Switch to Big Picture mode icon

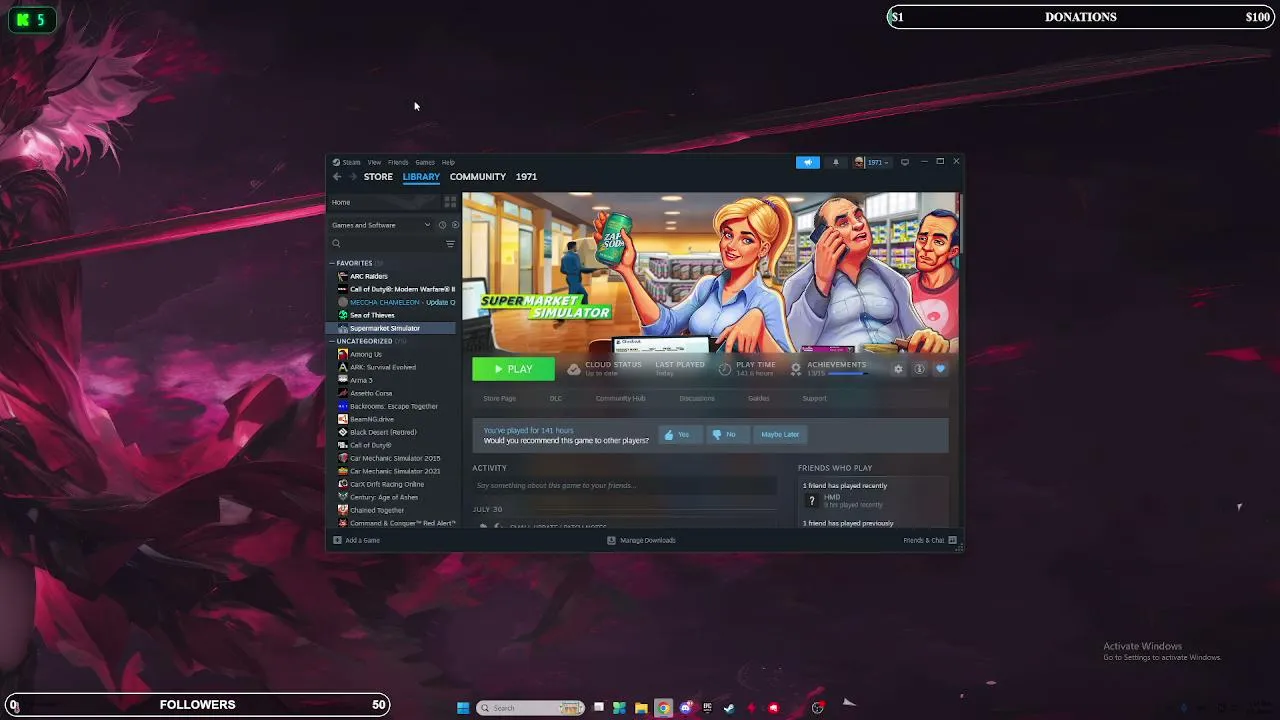(905, 162)
